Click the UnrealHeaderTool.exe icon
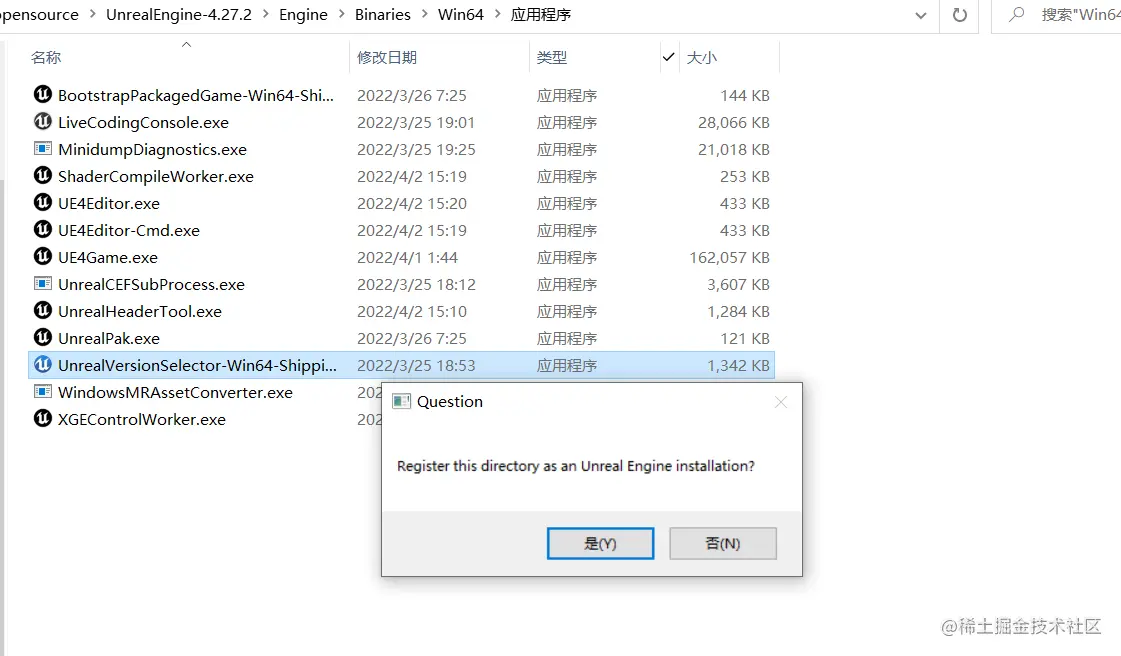1121x656 pixels. [x=43, y=309]
